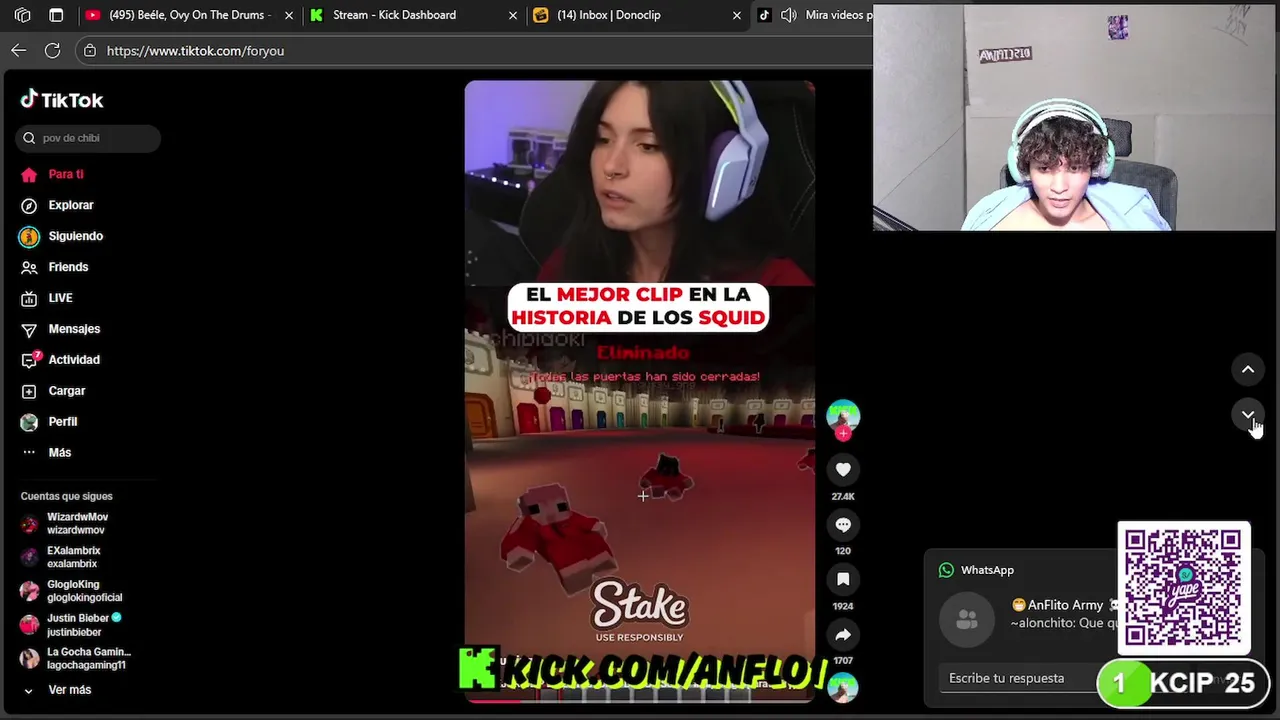Open the Friends section
The height and width of the screenshot is (720, 1280).
[68, 267]
